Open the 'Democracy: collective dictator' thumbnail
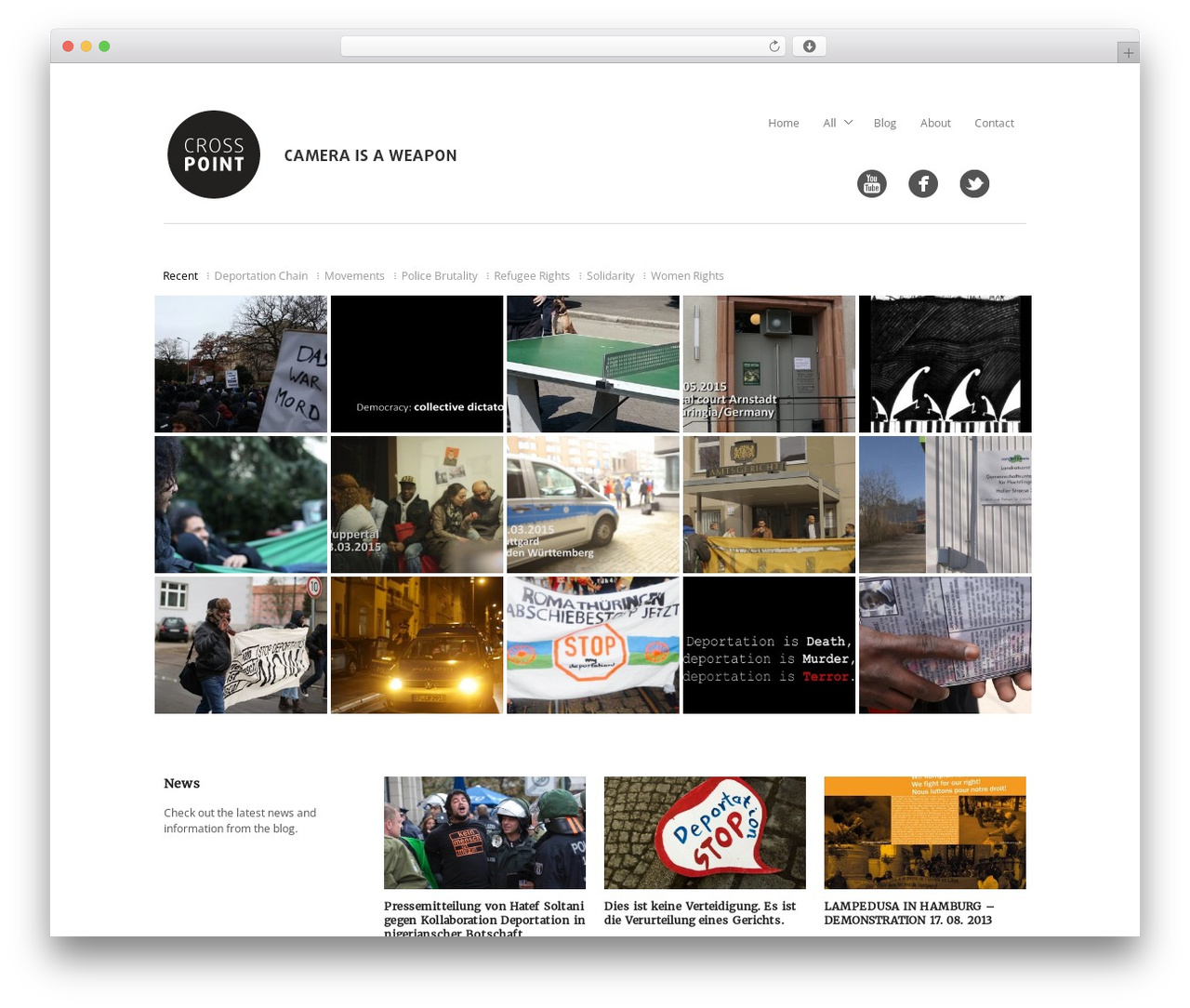This screenshot has width=1190, height=1008. click(x=416, y=365)
